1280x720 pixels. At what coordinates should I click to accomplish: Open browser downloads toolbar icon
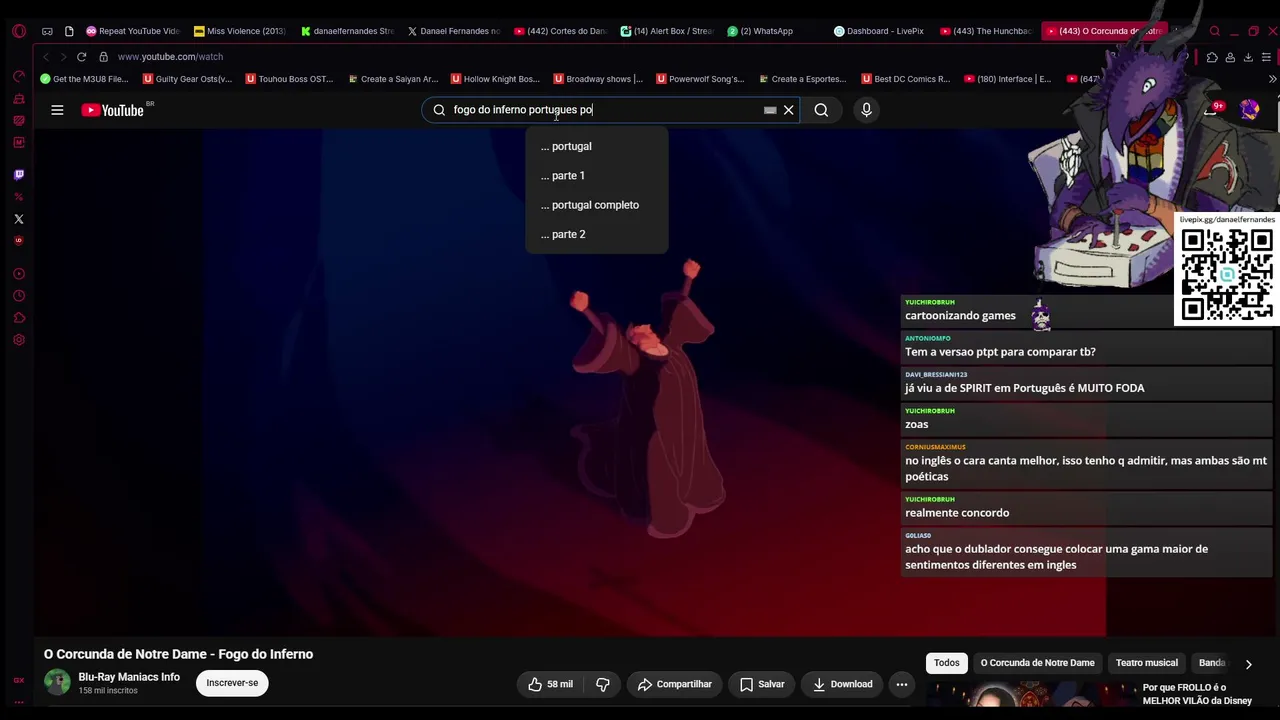click(1248, 57)
